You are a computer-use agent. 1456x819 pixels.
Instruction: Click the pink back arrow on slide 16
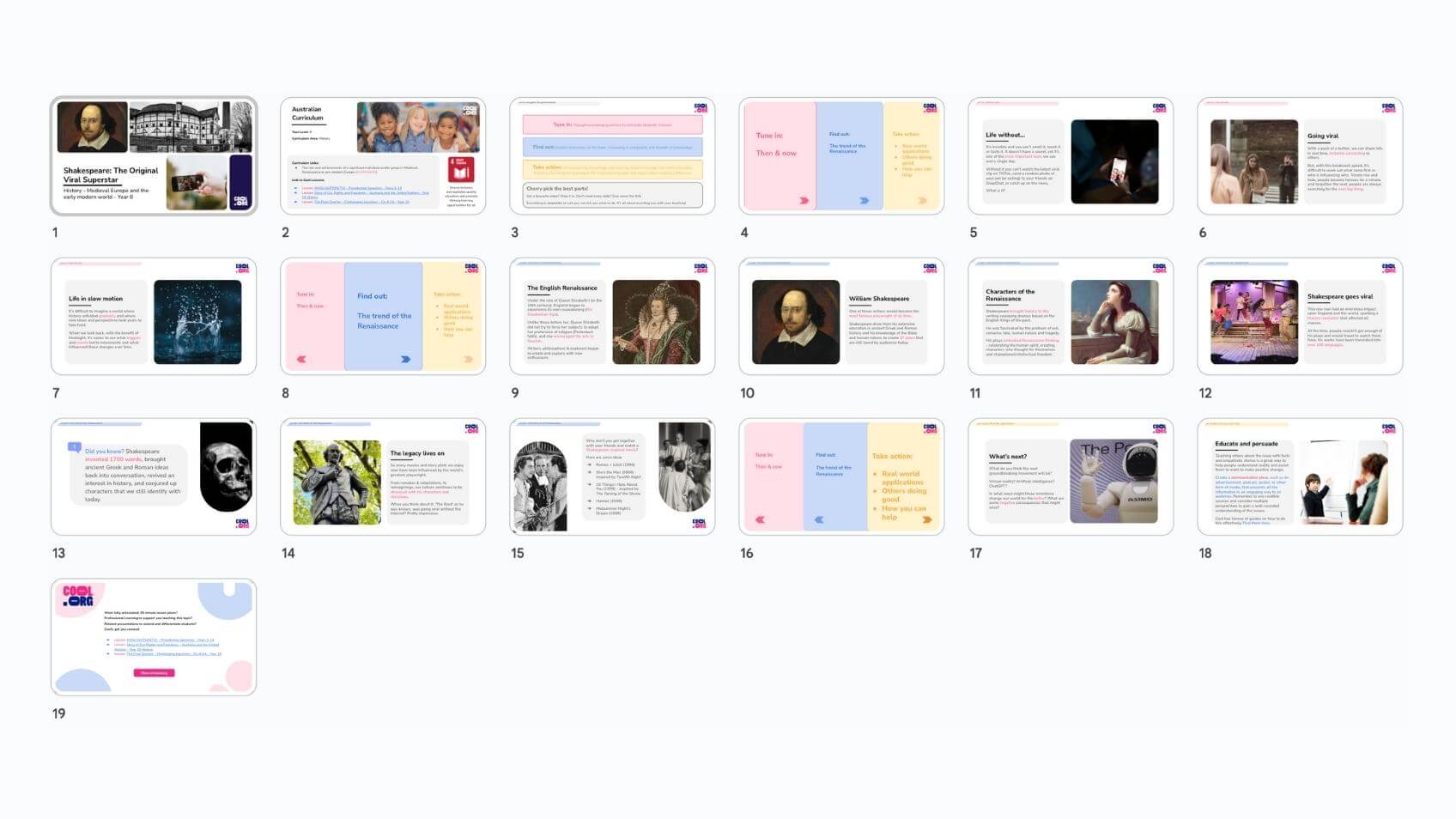(760, 519)
